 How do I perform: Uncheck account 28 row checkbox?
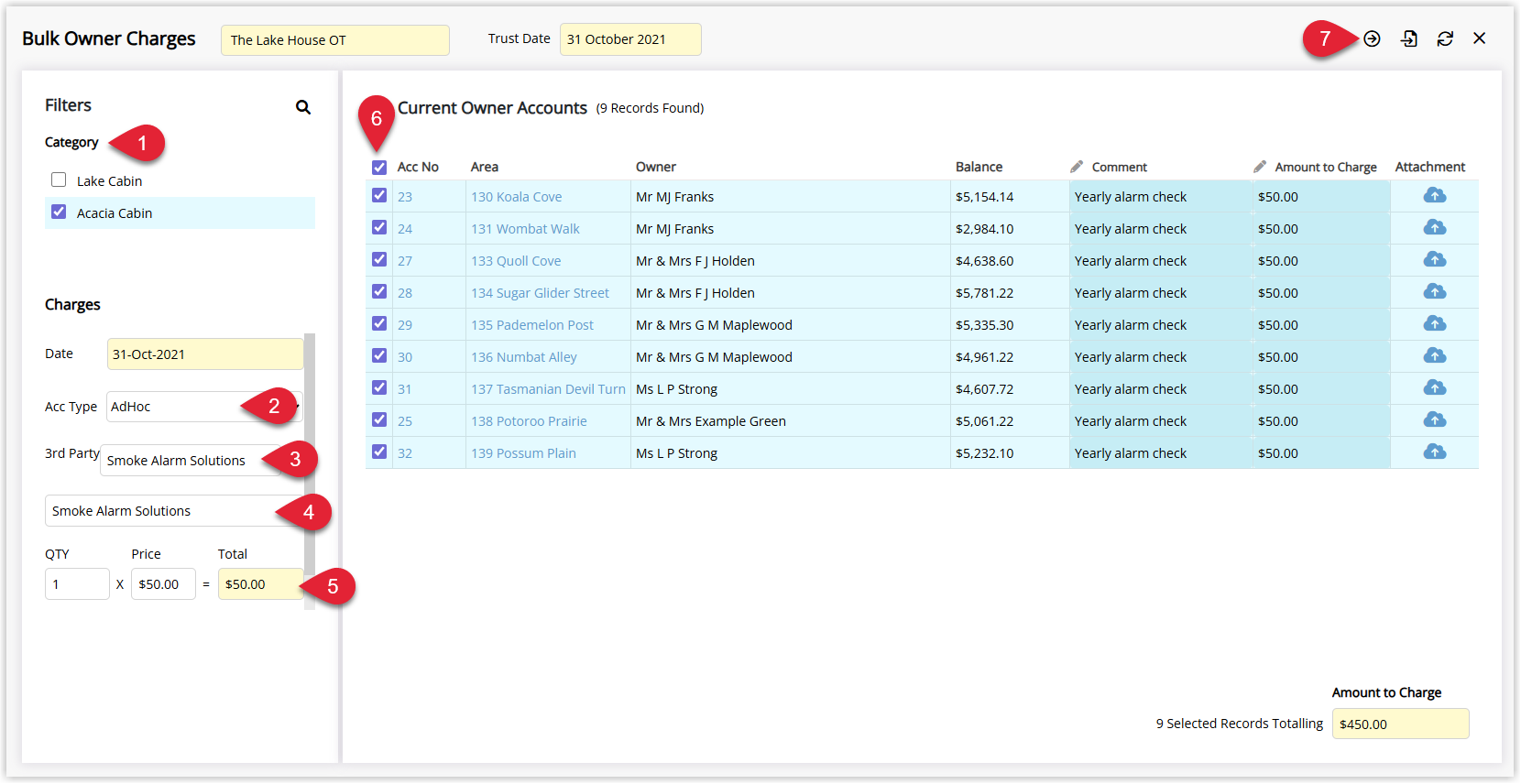(379, 291)
